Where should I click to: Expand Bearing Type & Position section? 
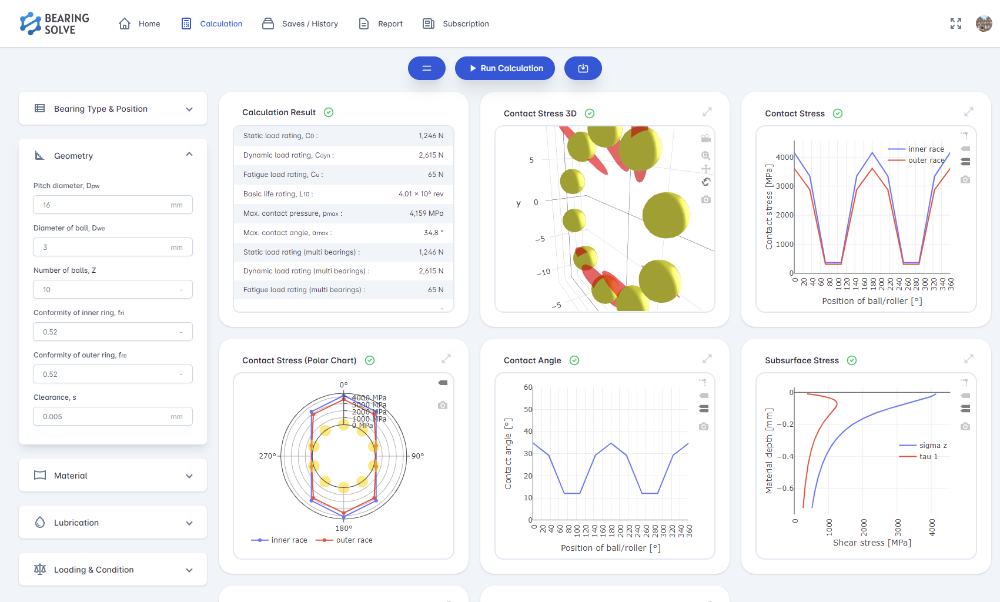click(x=113, y=109)
